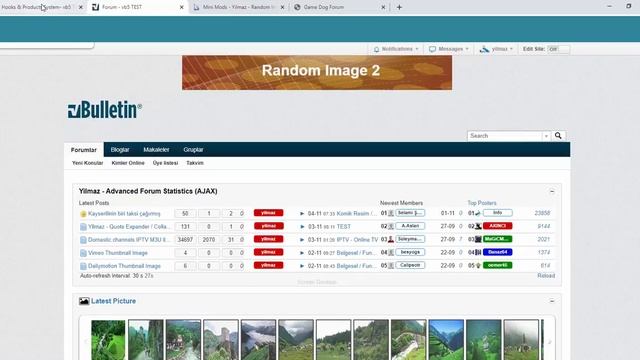Open the Dailymotion Thumbnail Image post
Image resolution: width=640 pixels, height=360 pixels.
124,266
